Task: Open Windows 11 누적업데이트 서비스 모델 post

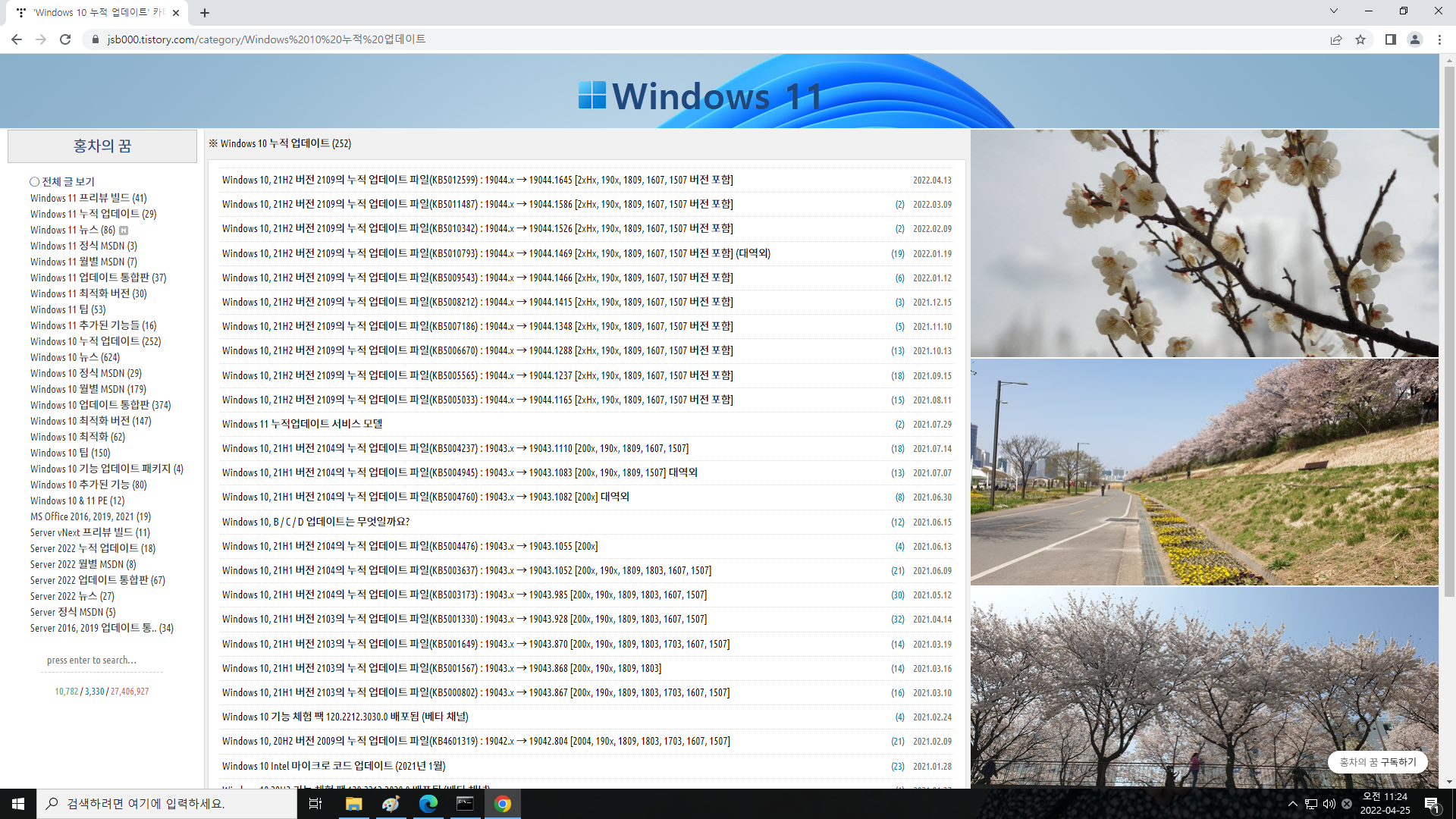Action: pos(302,425)
